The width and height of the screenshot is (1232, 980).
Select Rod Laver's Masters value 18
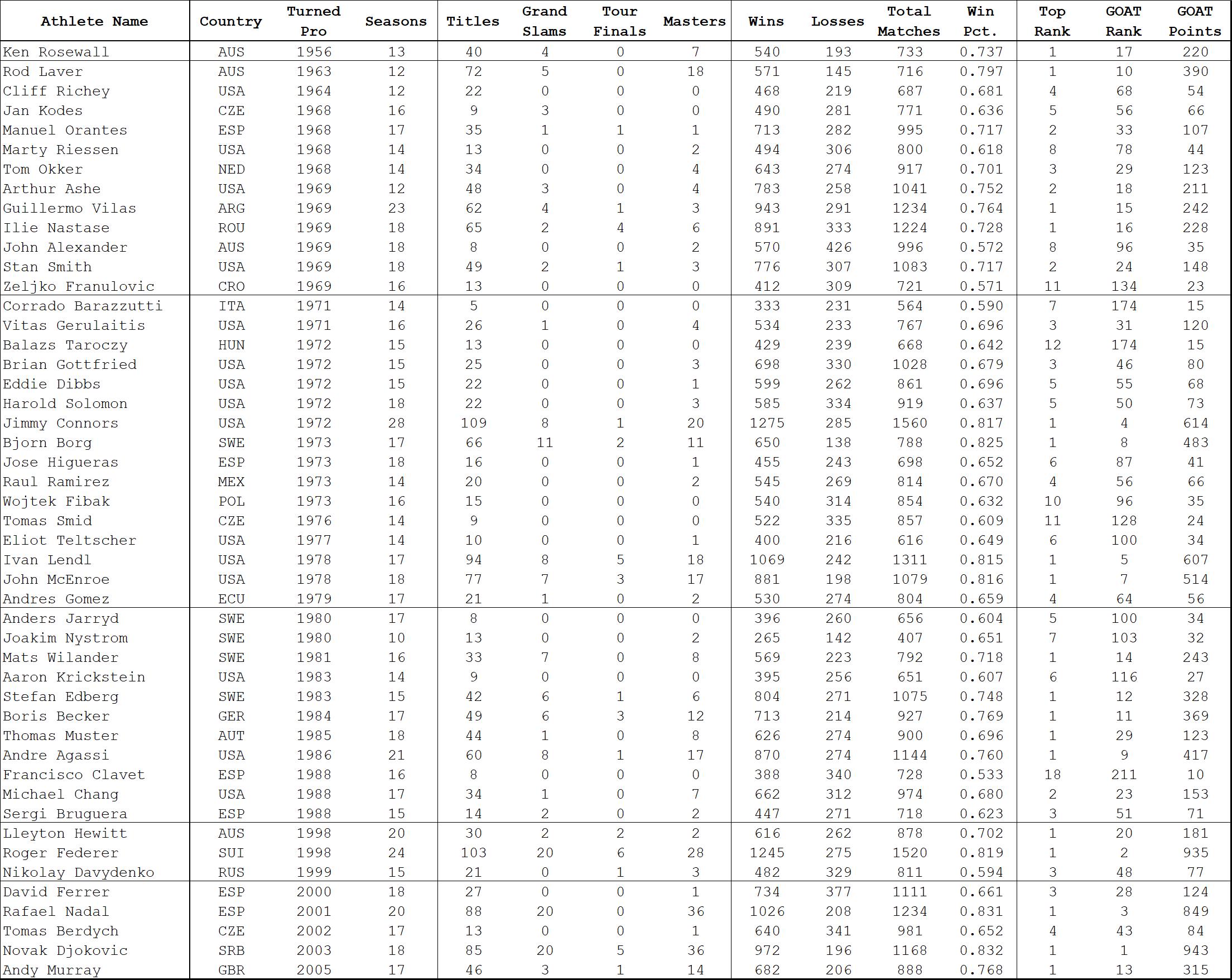tap(695, 71)
